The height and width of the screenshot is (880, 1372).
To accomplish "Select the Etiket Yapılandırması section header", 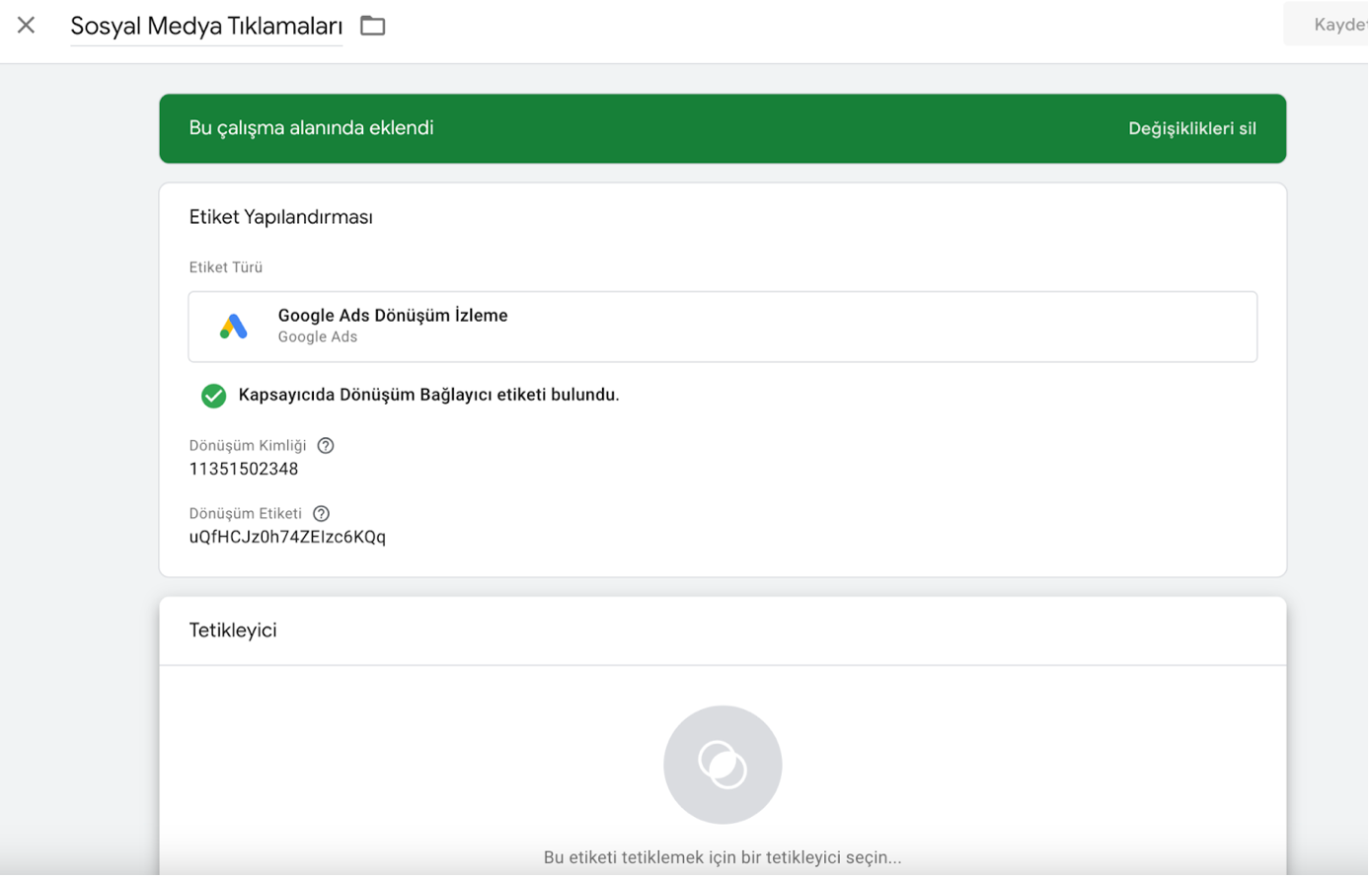I will 281,216.
